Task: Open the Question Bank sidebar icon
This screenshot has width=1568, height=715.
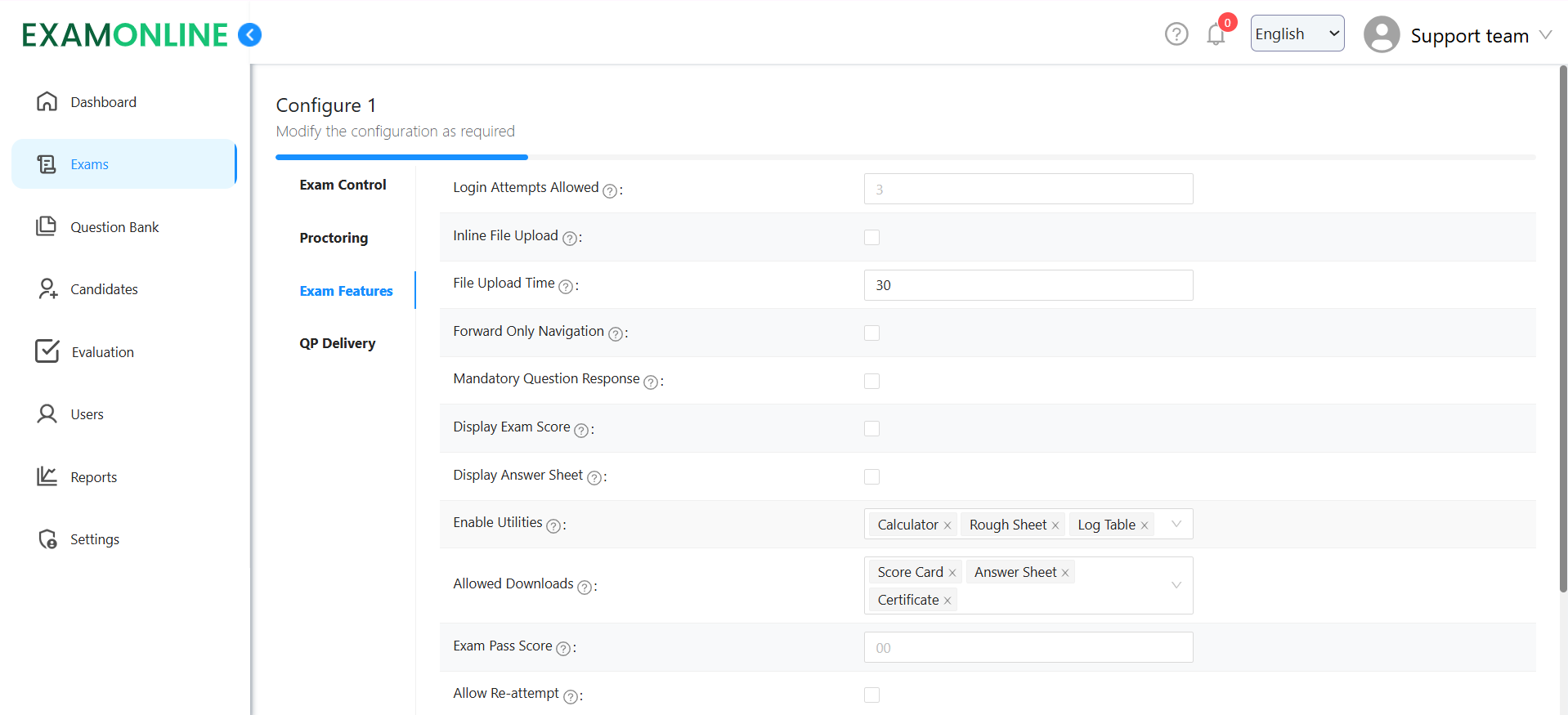Action: [47, 226]
